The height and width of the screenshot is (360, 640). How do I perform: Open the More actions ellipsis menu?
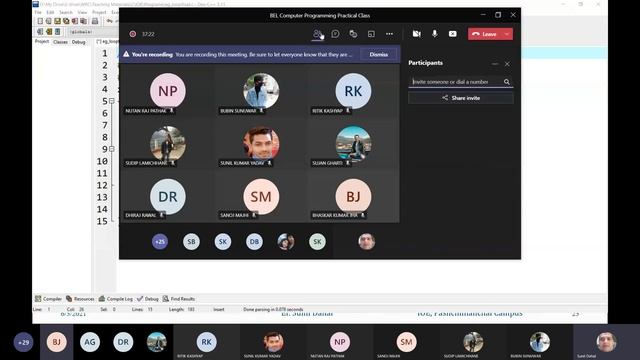[x=389, y=34]
